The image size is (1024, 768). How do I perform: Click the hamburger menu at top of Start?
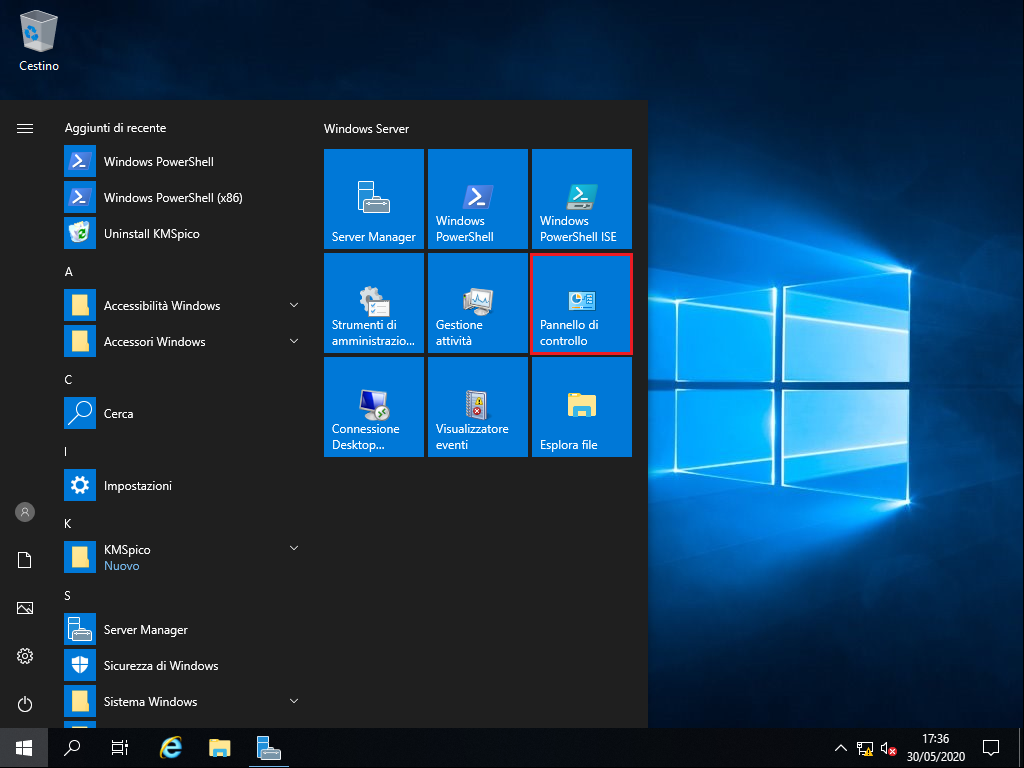[25, 129]
